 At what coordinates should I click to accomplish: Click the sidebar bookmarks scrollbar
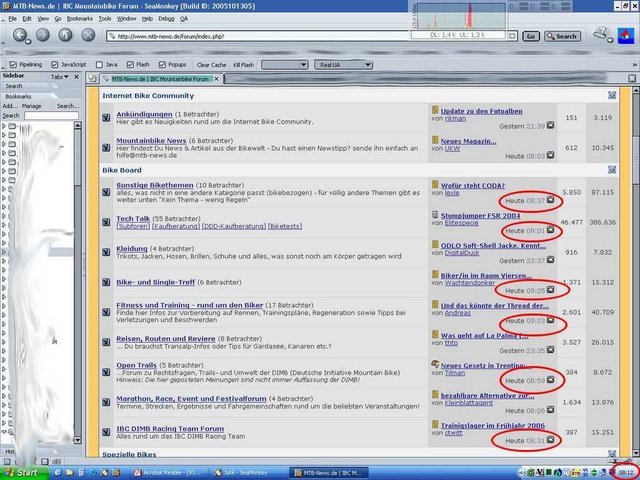coord(78,284)
